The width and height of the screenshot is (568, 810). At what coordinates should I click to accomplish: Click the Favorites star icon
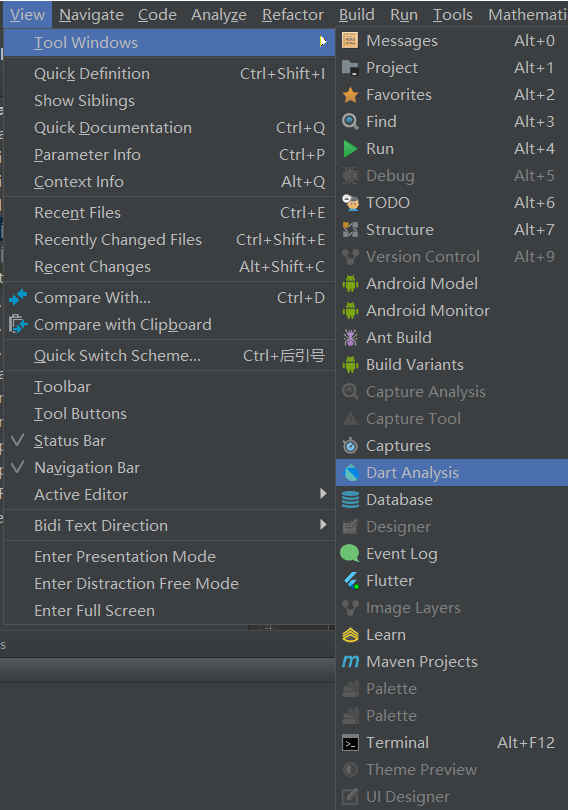click(350, 95)
